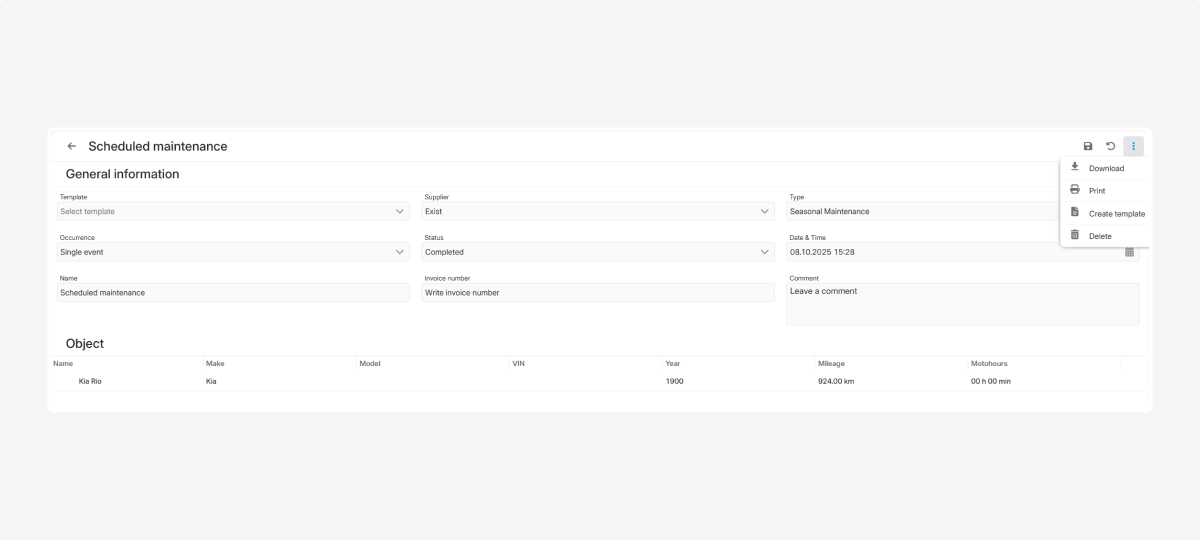The image size is (1200, 540).
Task: Expand the Template dropdown
Action: pos(400,212)
